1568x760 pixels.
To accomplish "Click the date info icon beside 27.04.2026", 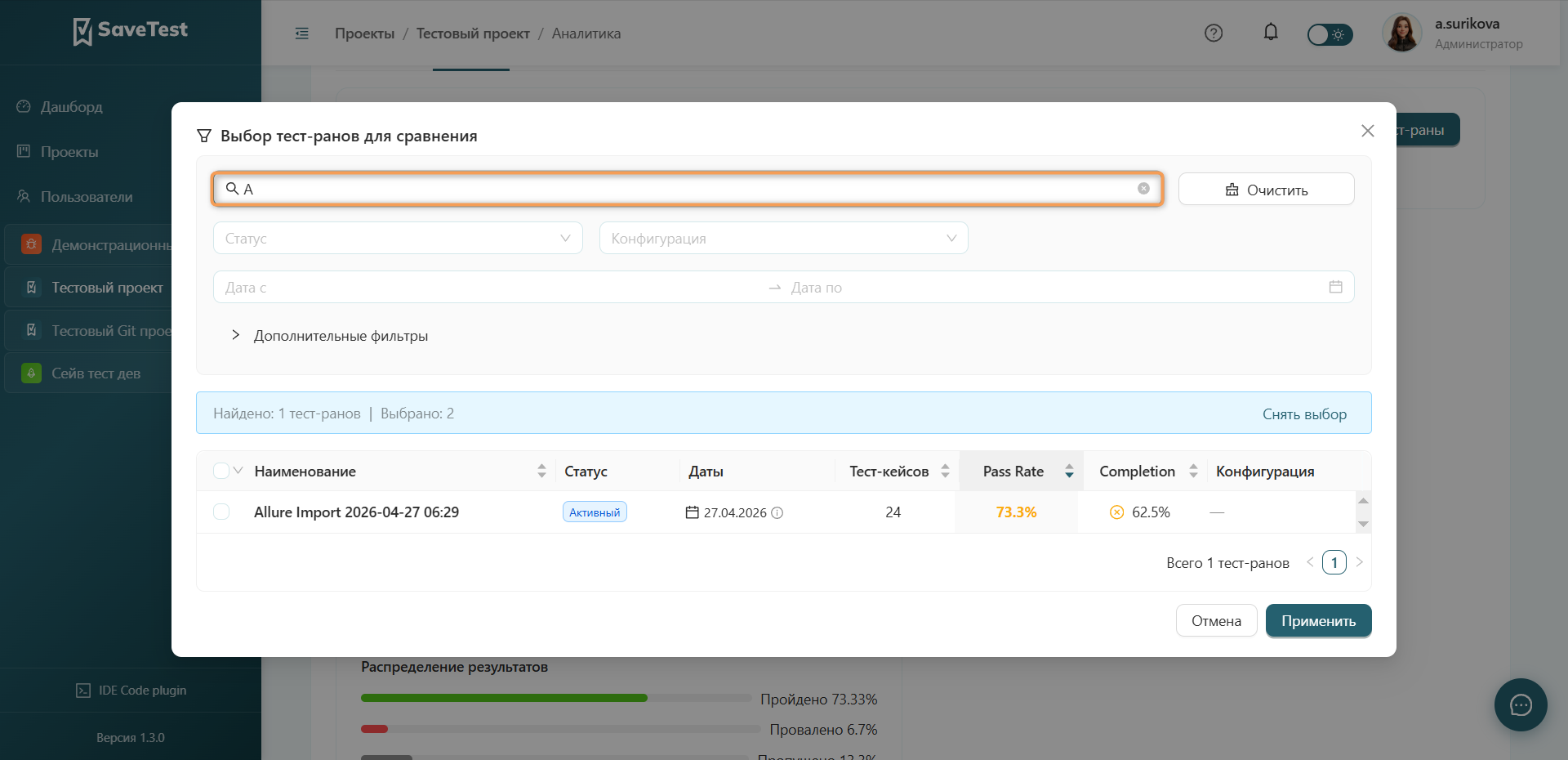I will 777,512.
